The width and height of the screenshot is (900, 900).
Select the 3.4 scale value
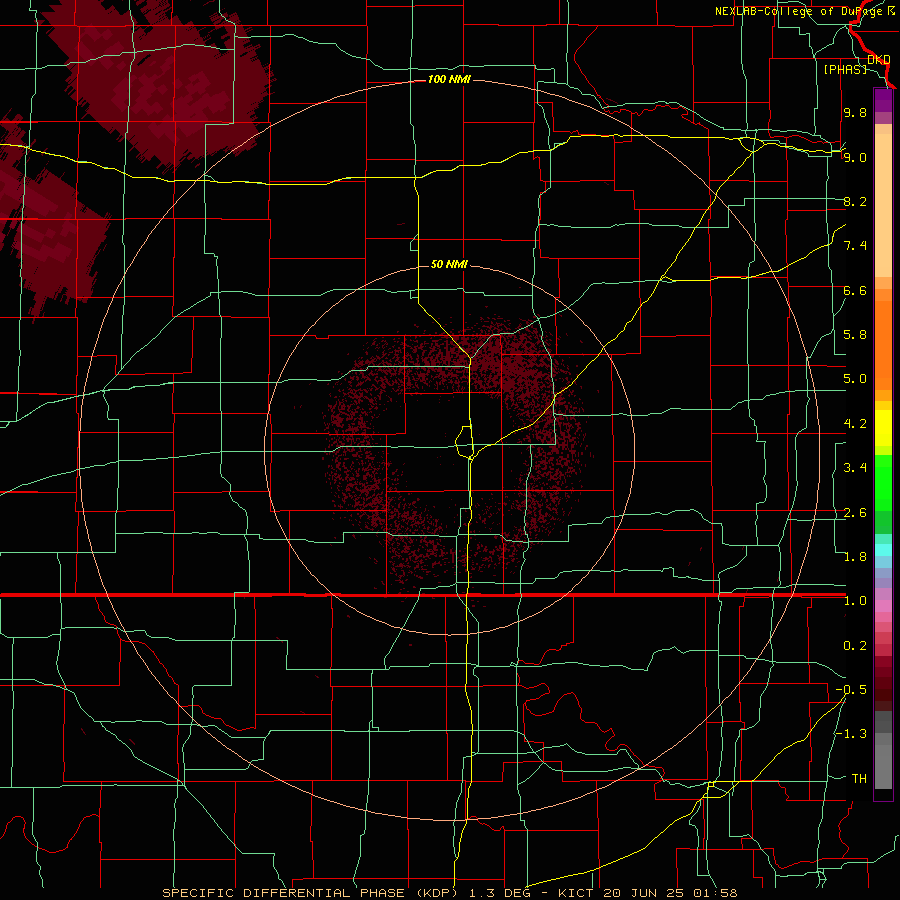click(x=855, y=468)
